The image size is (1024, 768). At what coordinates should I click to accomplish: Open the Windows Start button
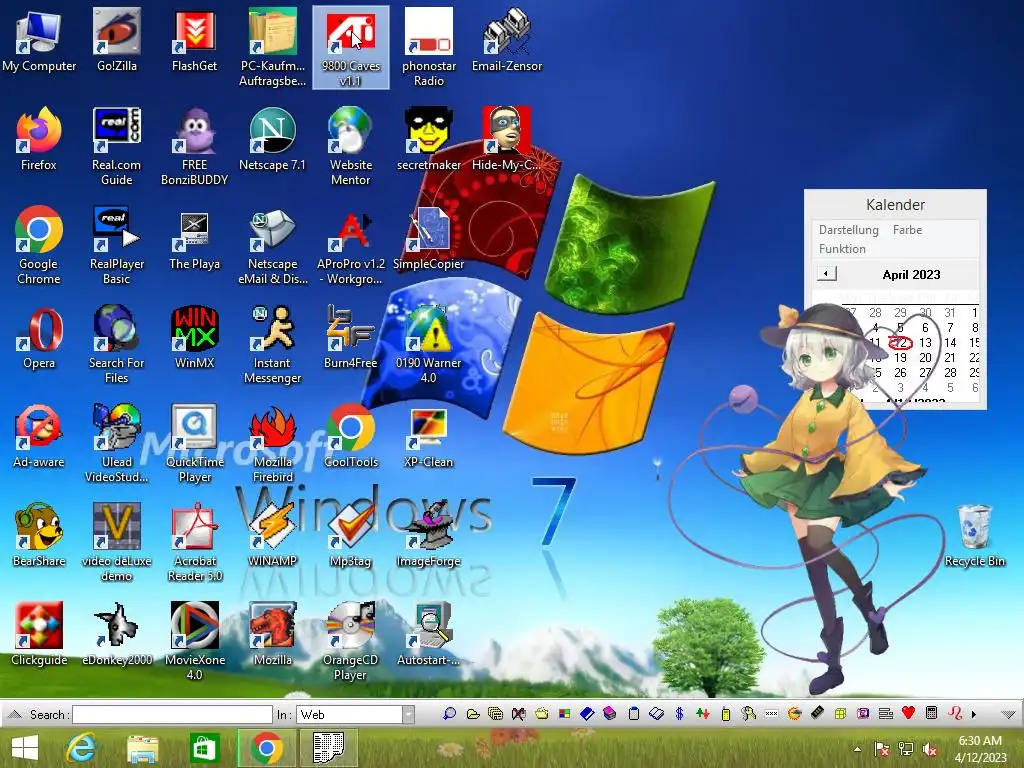click(x=25, y=748)
